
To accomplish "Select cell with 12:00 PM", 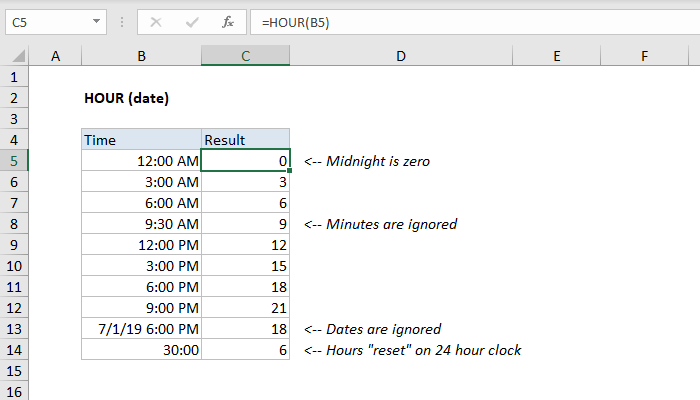I will click(x=142, y=245).
